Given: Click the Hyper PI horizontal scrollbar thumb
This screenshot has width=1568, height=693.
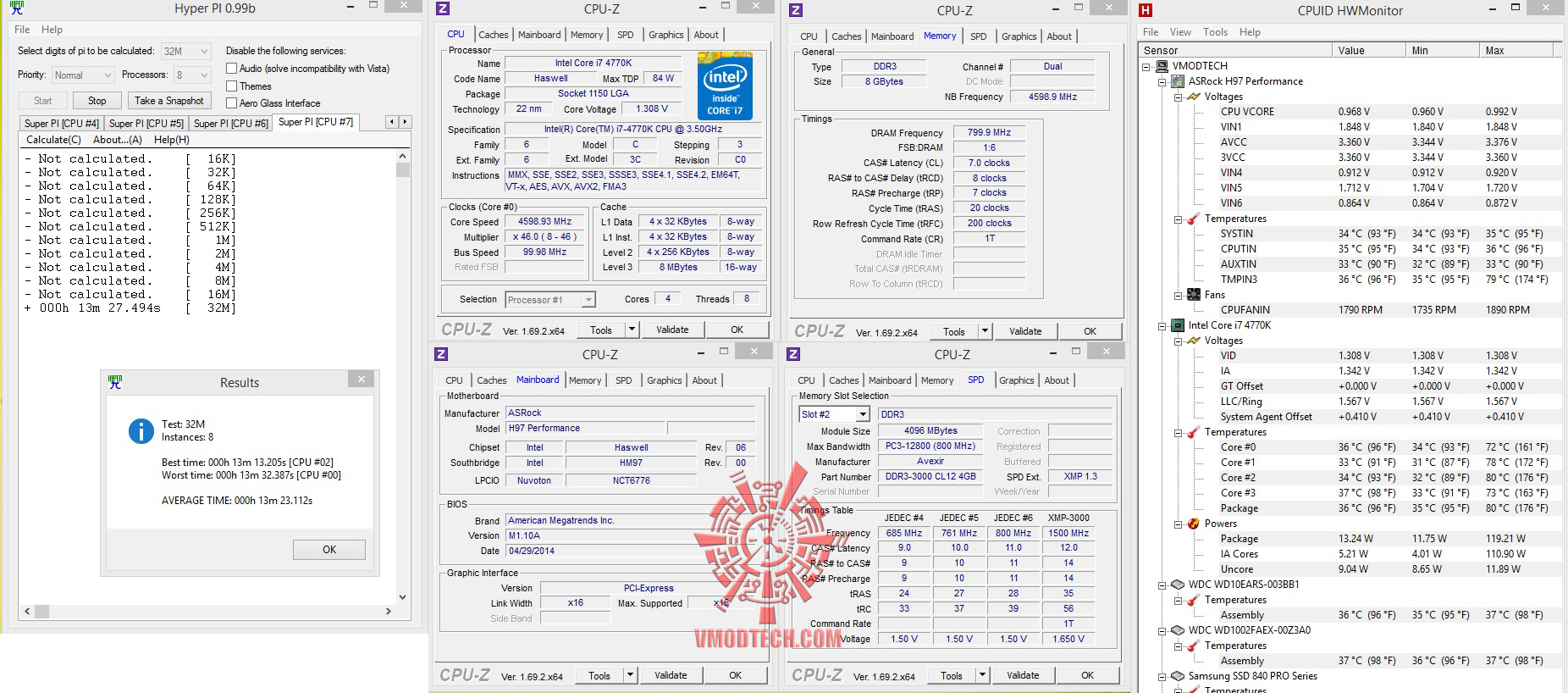Looking at the screenshot, I should click(41, 611).
